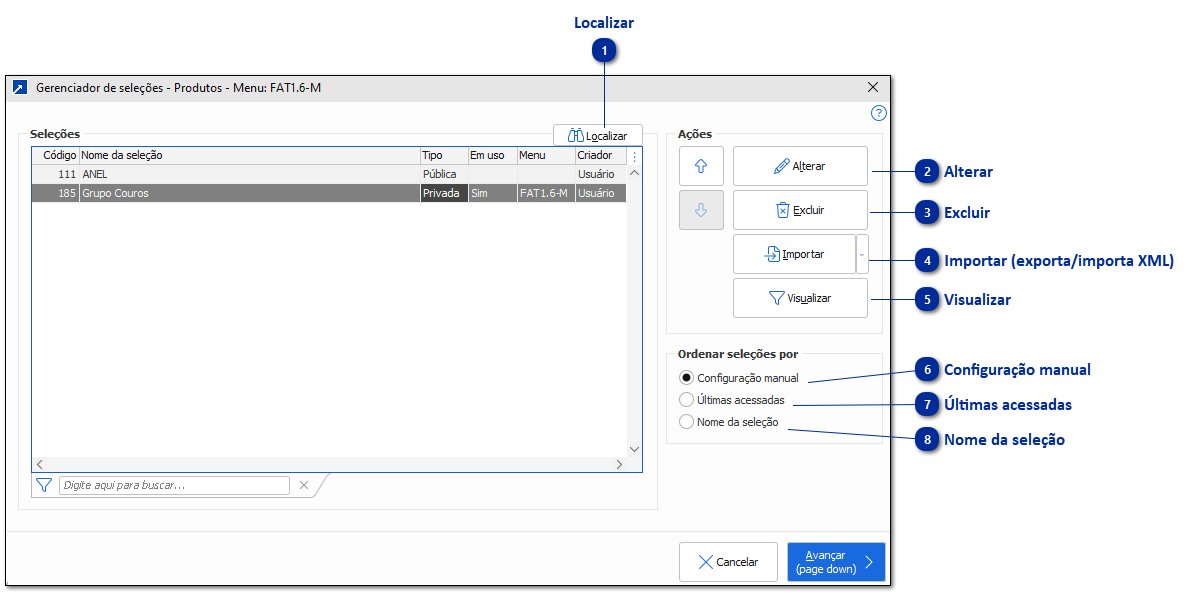Viewport: 1190px width, 595px height.
Task: Sort by the Tipo column header
Action: 444,156
